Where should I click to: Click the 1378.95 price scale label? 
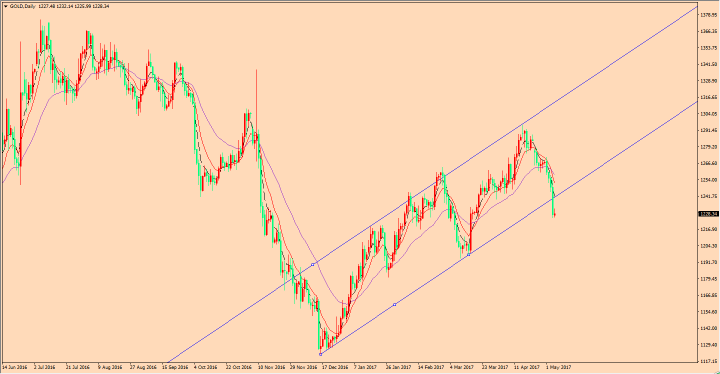pos(709,15)
